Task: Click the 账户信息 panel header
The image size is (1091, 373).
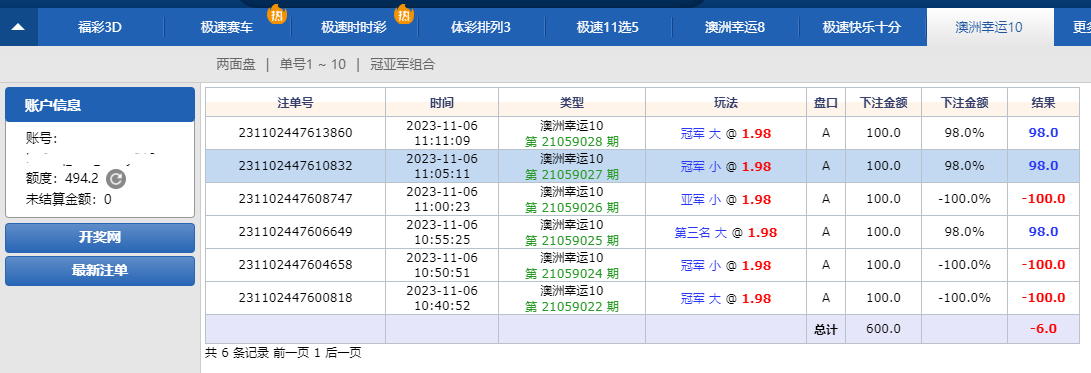Action: click(x=100, y=105)
